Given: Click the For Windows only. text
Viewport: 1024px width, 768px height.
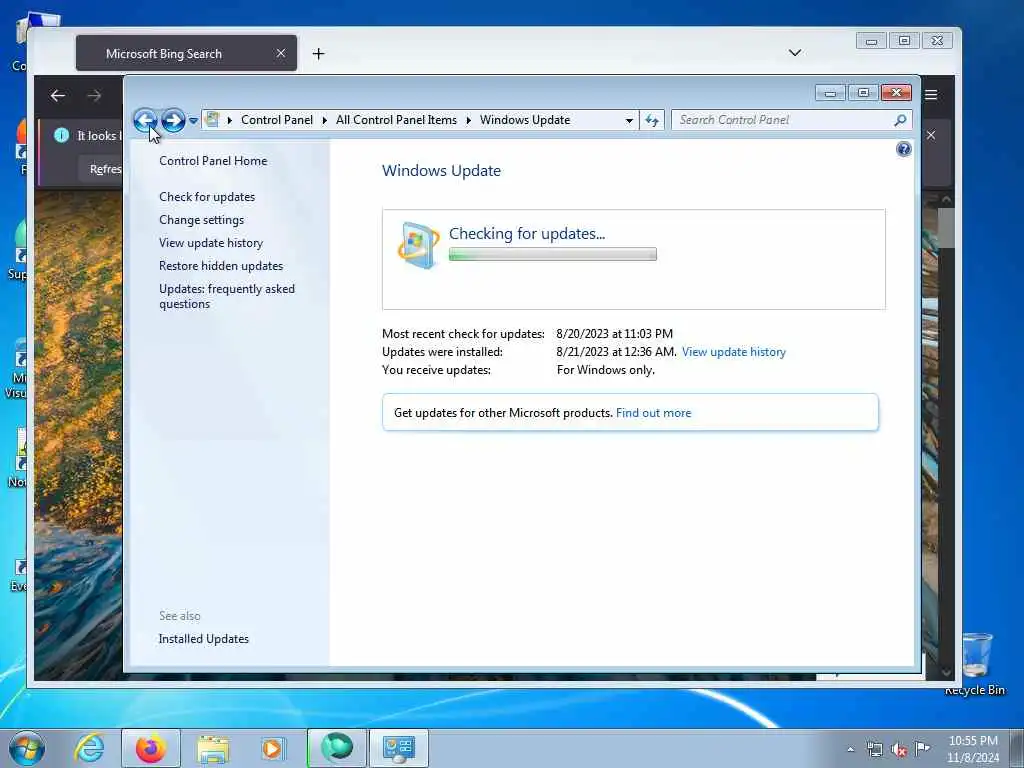Looking at the screenshot, I should pyautogui.click(x=605, y=370).
